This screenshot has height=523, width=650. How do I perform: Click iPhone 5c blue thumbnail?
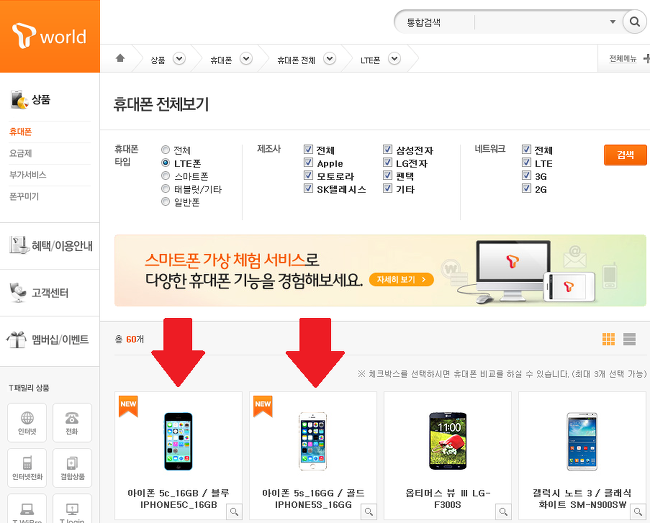tap(178, 441)
